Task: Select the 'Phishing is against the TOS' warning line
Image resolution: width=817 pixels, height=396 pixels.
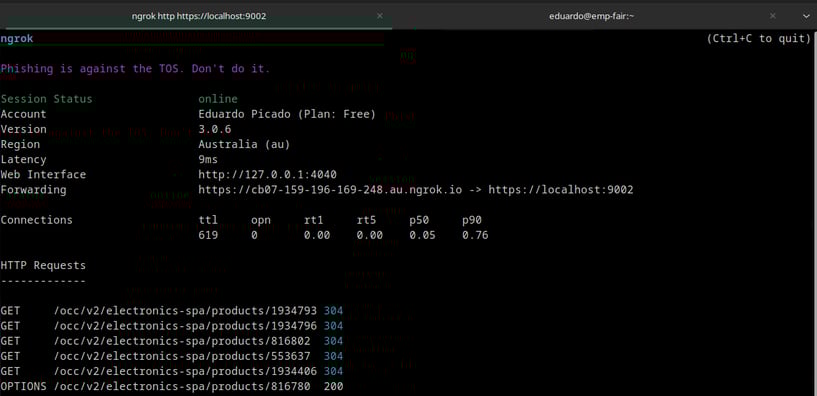Action: [x=135, y=69]
